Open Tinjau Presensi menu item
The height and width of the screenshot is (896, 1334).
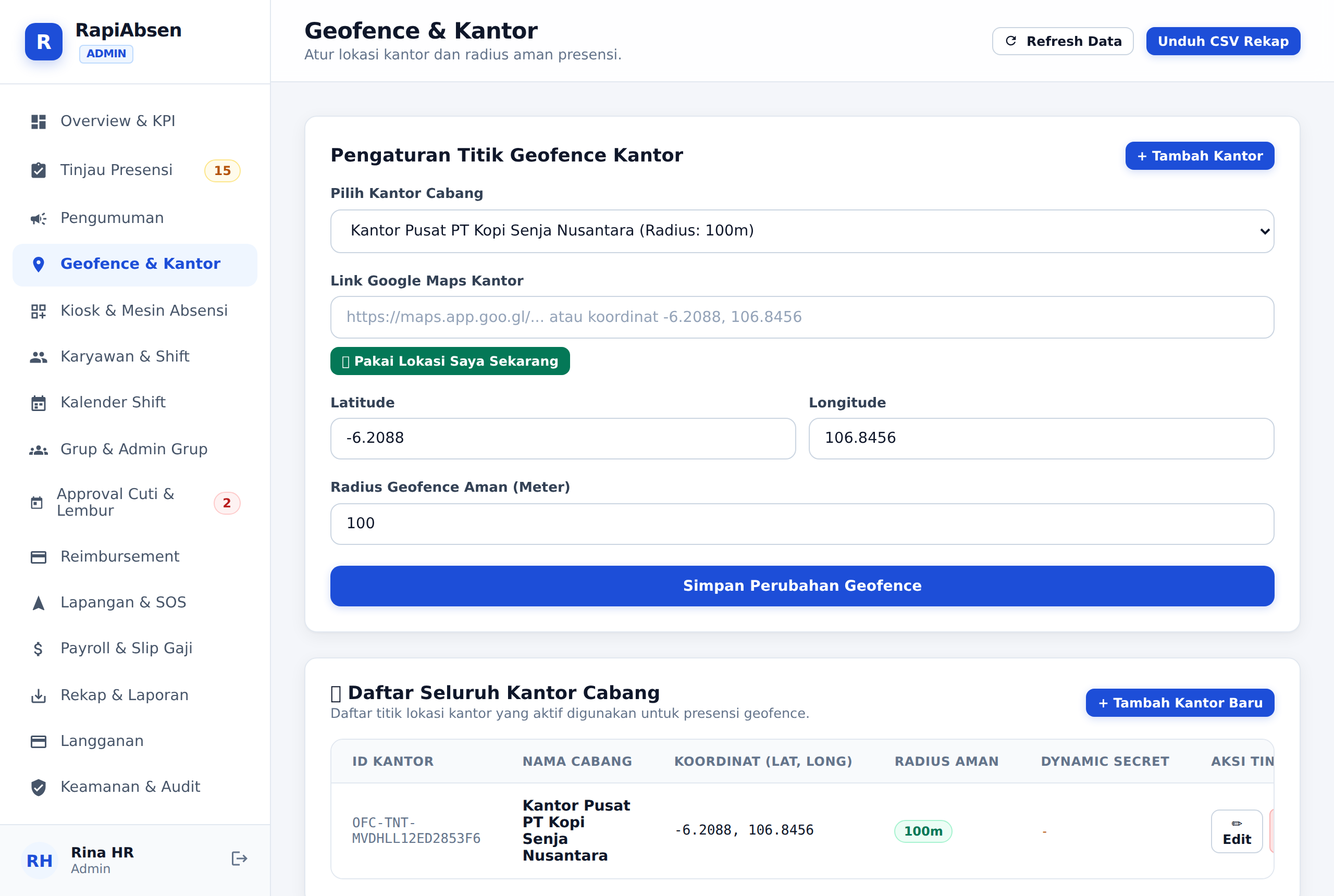coord(135,170)
